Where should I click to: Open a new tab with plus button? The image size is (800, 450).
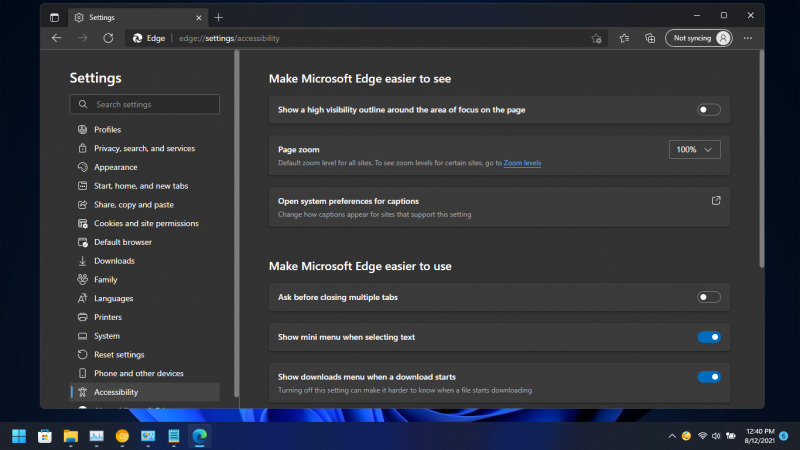[x=218, y=17]
